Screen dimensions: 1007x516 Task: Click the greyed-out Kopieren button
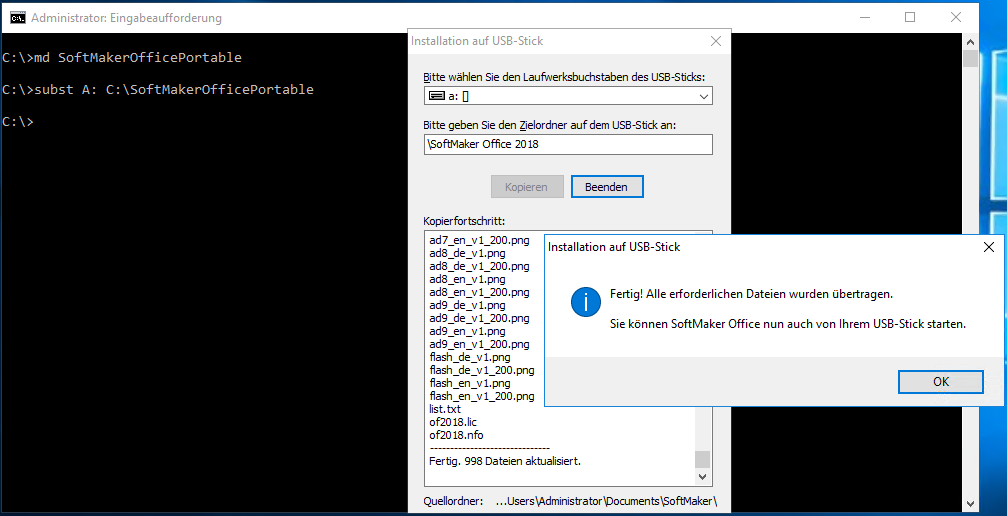pyautogui.click(x=527, y=187)
